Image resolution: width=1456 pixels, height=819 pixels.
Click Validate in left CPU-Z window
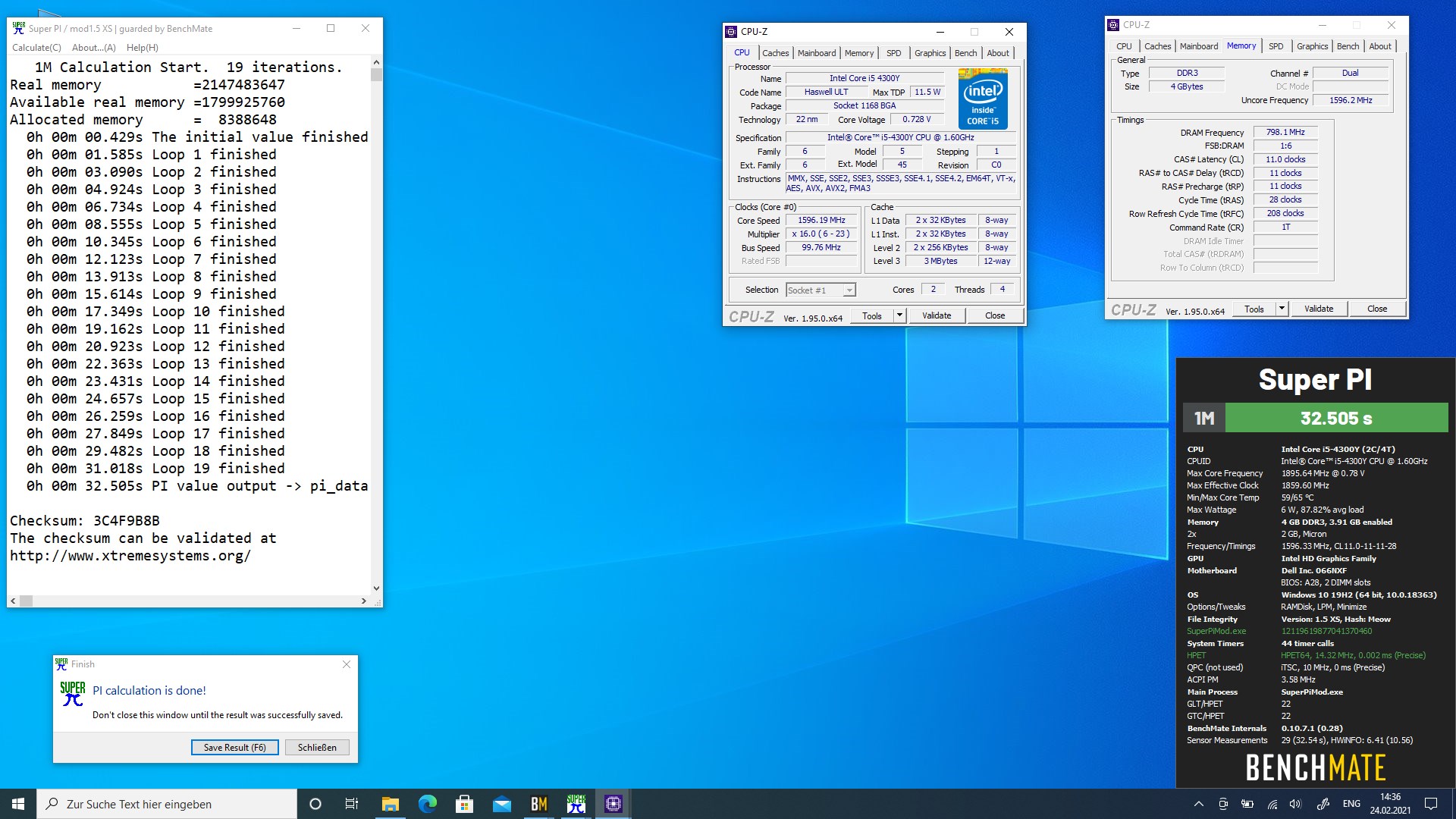pyautogui.click(x=937, y=315)
